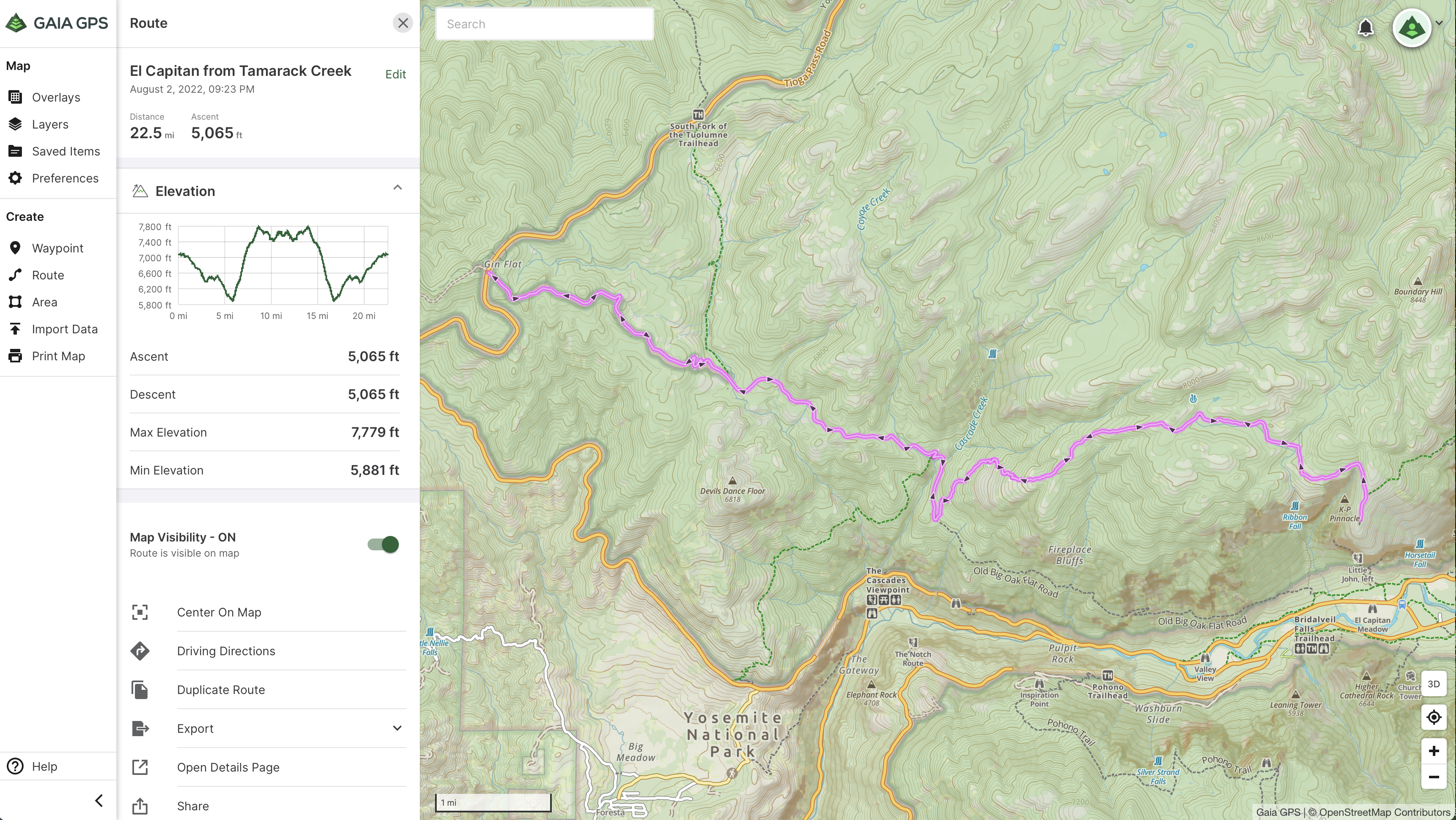Click the route title El Capitan from Tamarack Creek
This screenshot has width=1456, height=820.
click(241, 71)
